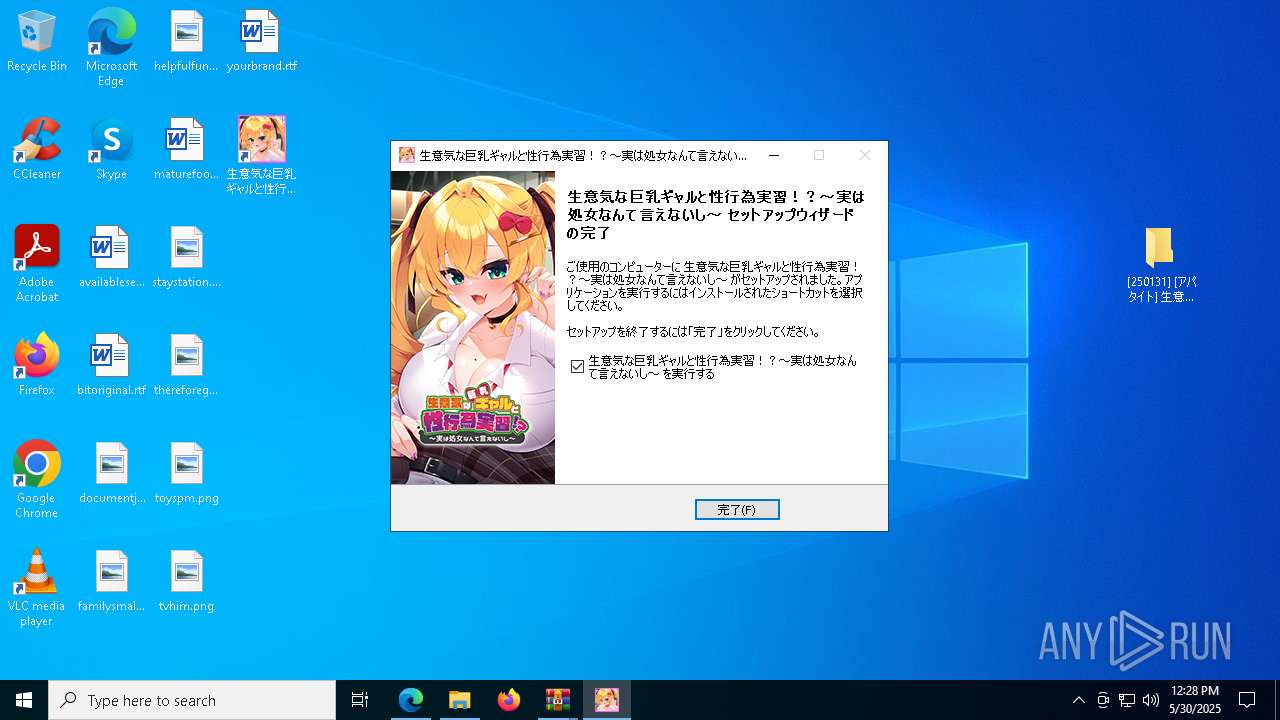Open network status tray icon
Image resolution: width=1280 pixels, height=720 pixels.
(x=1127, y=700)
